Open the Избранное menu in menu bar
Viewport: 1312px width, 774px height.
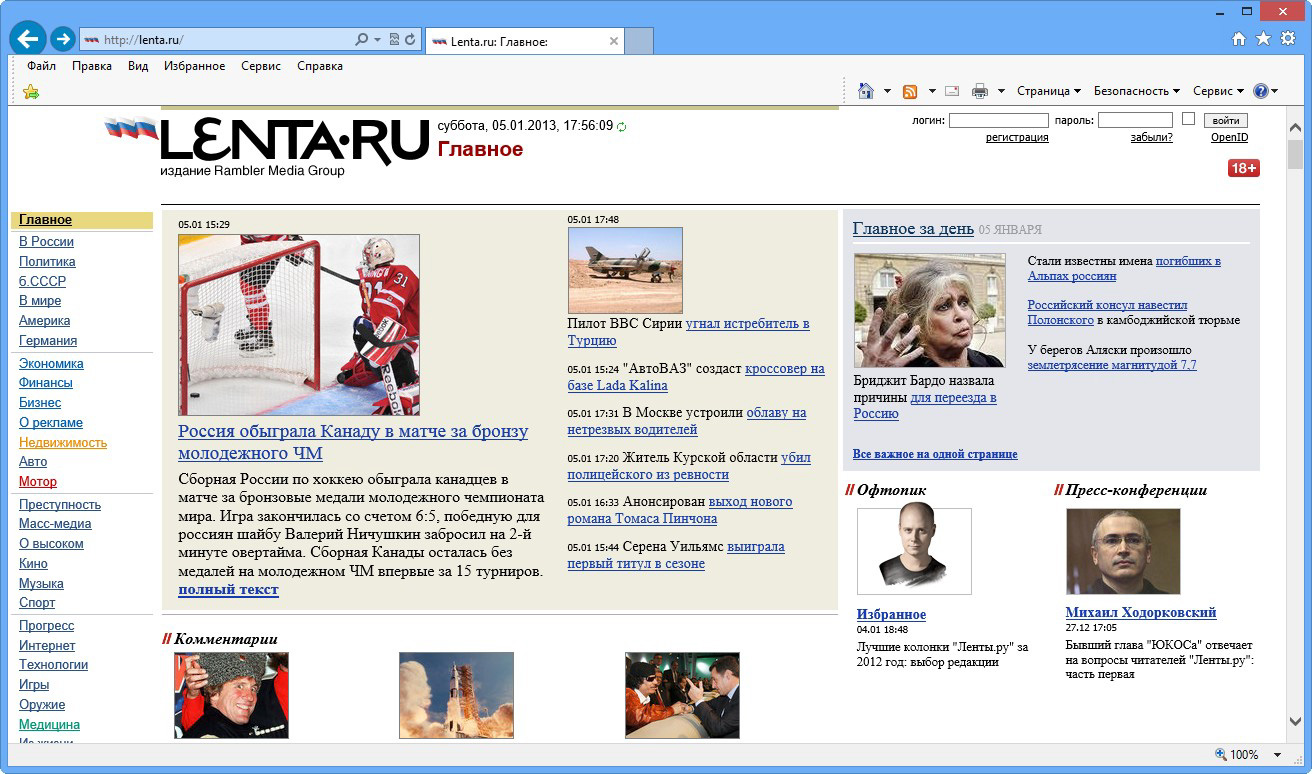click(194, 66)
